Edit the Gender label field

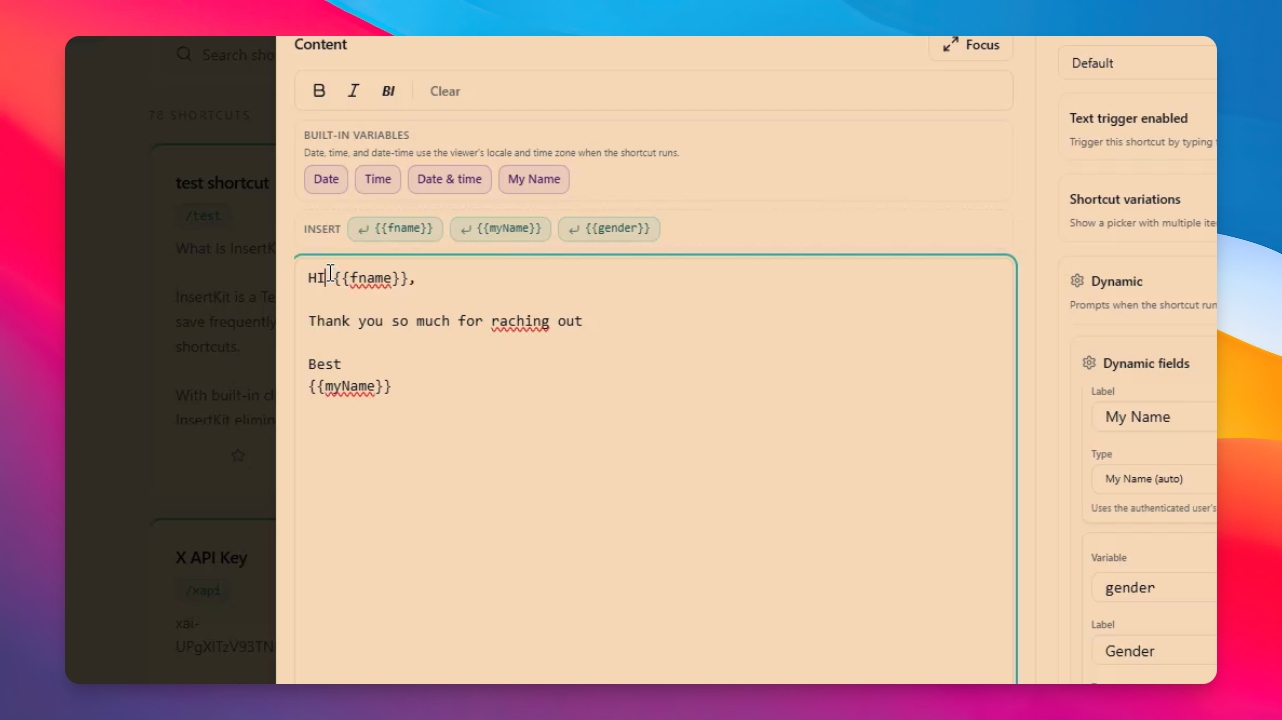(1154, 651)
